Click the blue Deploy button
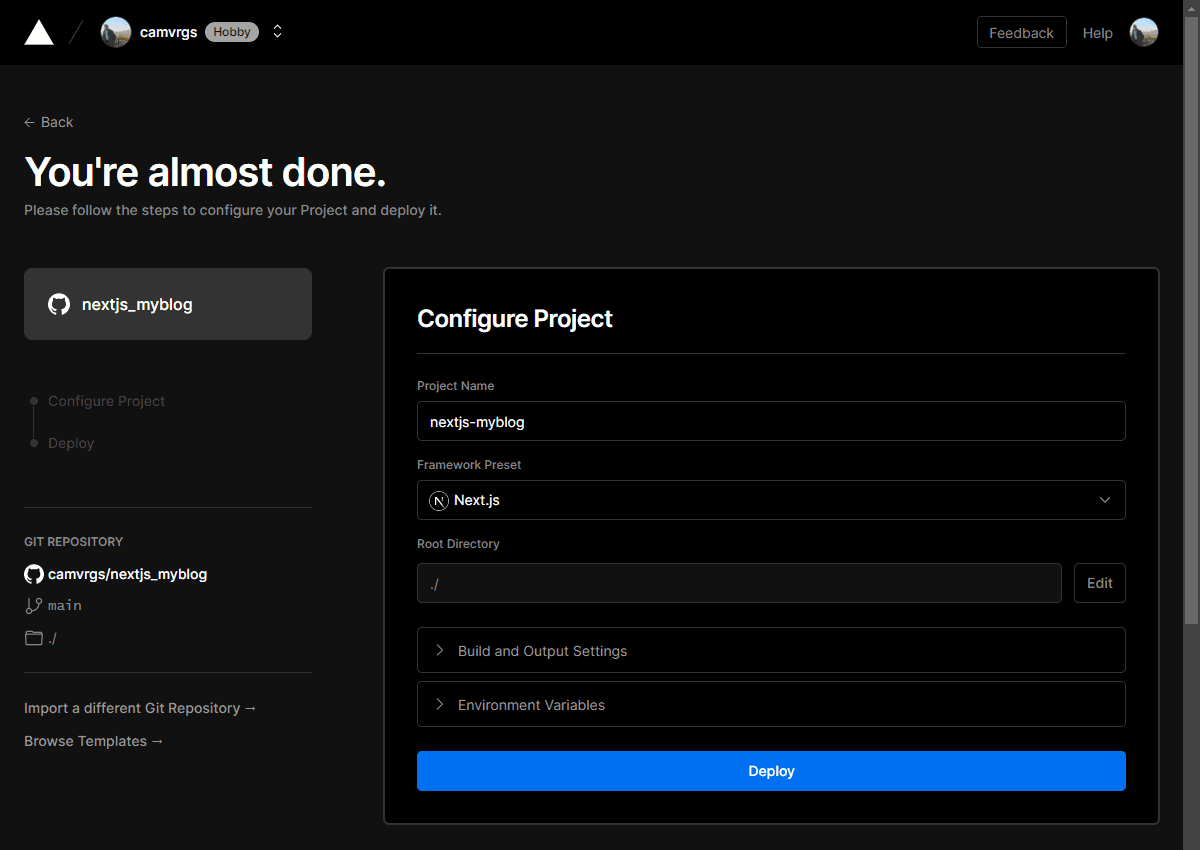Viewport: 1200px width, 850px height. pyautogui.click(x=771, y=771)
